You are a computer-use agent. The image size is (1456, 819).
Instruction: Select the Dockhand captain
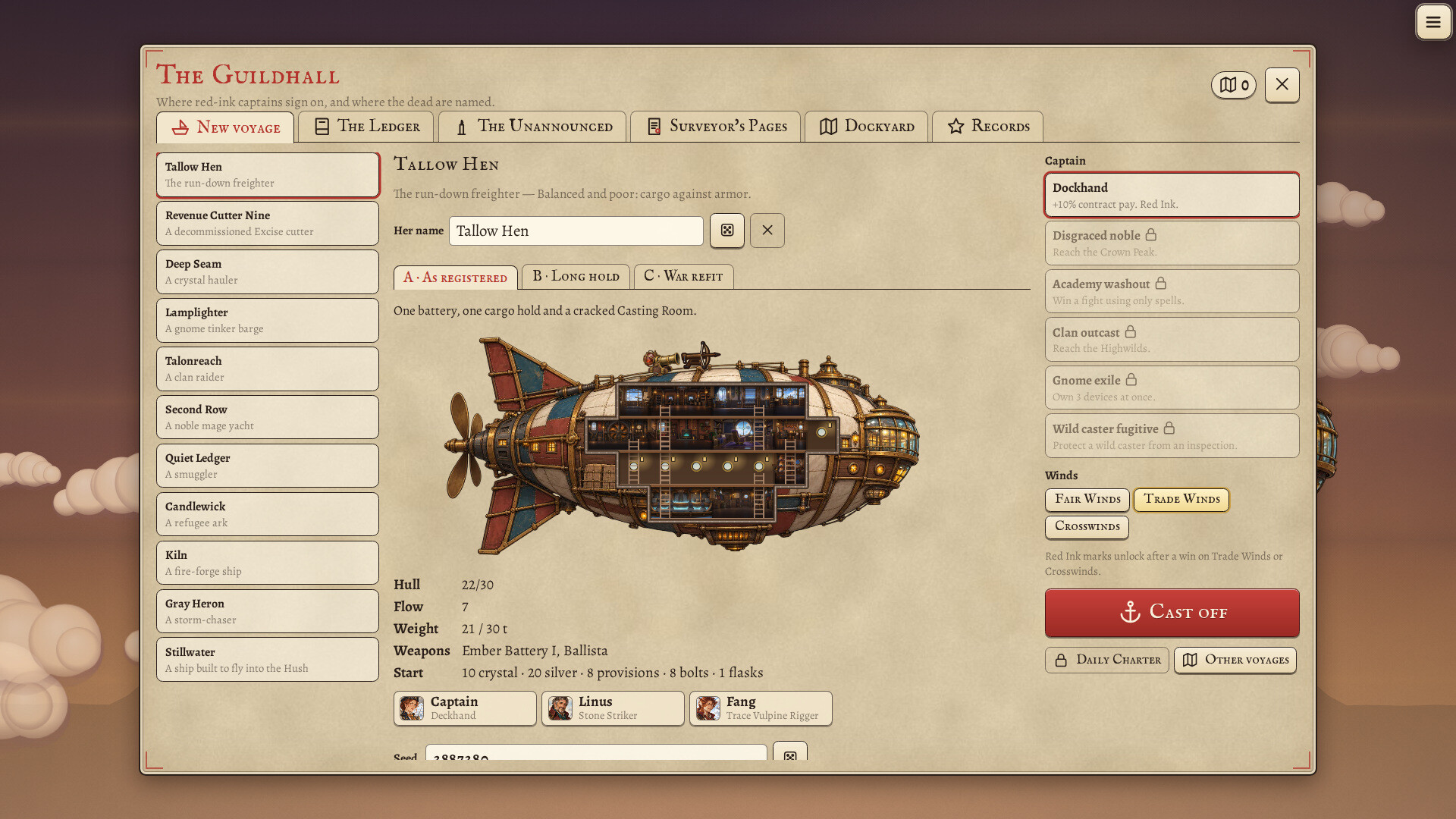click(x=1172, y=195)
